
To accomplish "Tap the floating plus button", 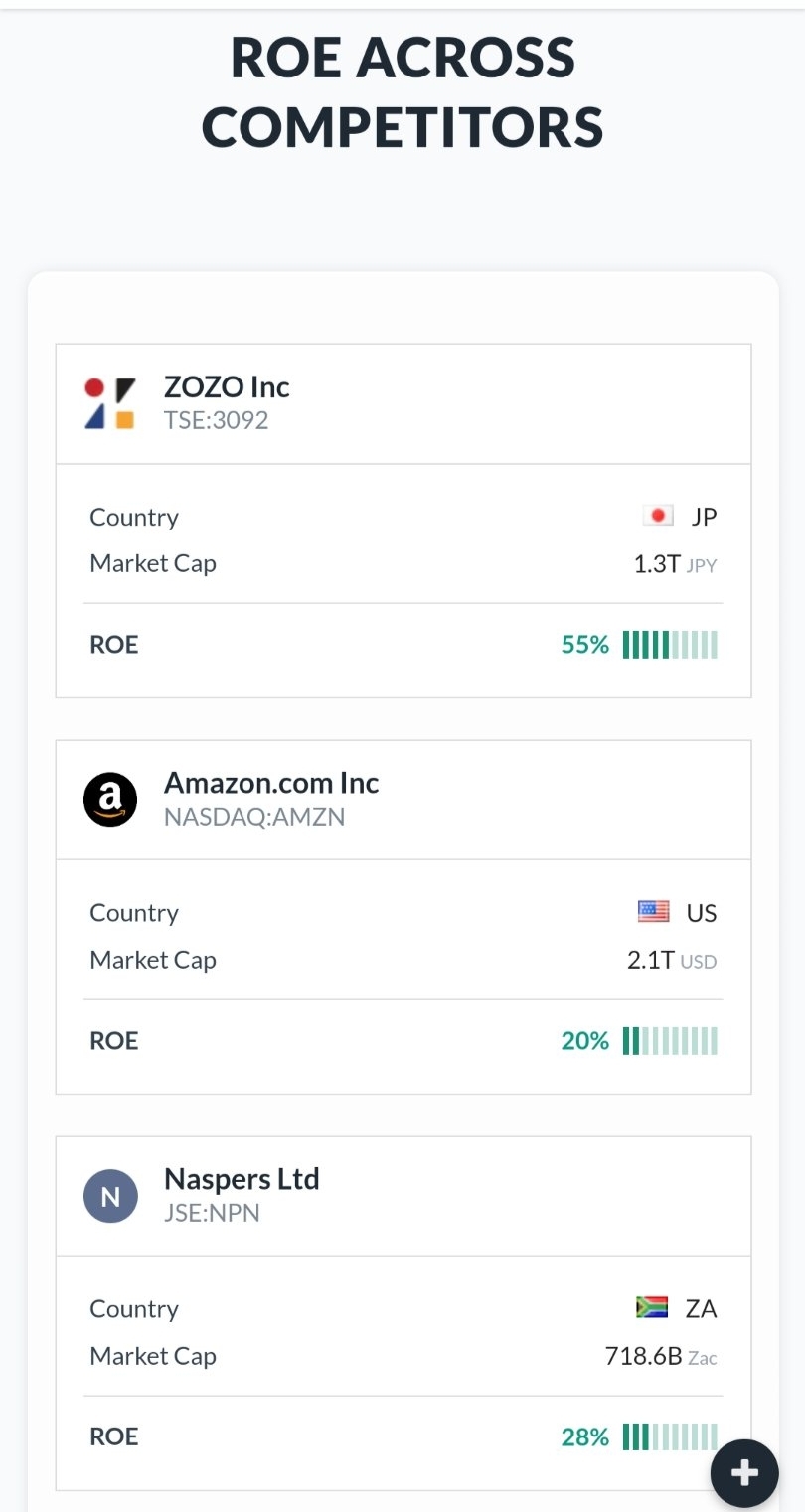I will click(x=744, y=1473).
